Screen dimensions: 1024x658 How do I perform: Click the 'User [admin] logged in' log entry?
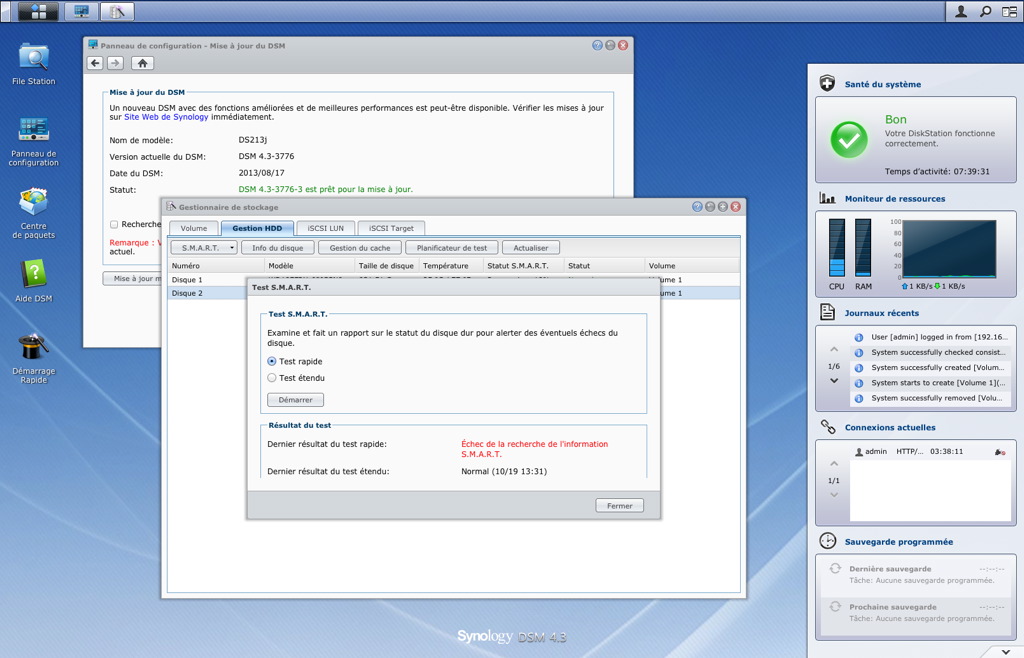931,337
